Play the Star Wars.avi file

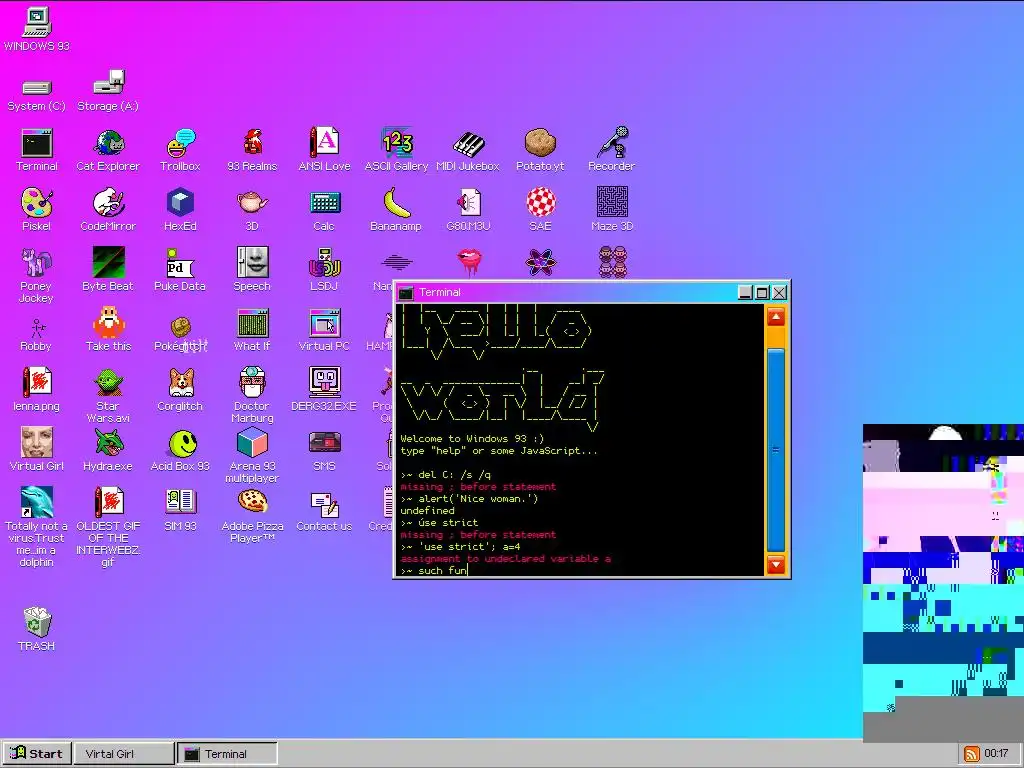coord(108,395)
